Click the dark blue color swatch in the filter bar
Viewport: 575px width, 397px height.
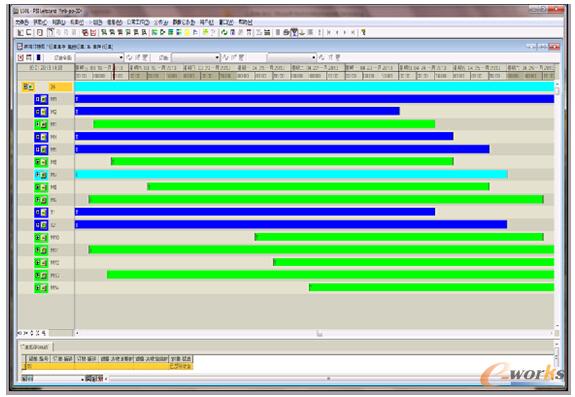39,58
